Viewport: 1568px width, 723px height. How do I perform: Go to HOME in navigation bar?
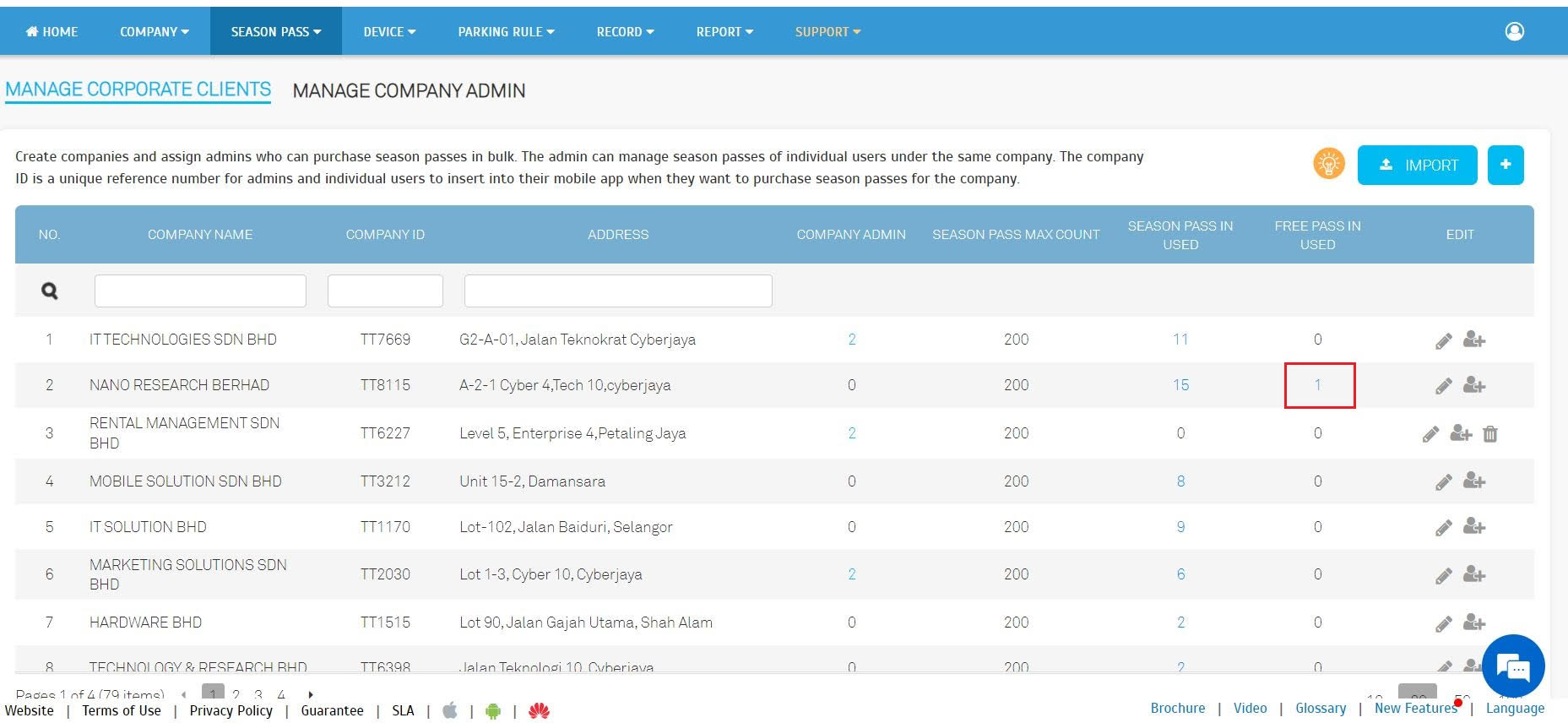tap(52, 31)
